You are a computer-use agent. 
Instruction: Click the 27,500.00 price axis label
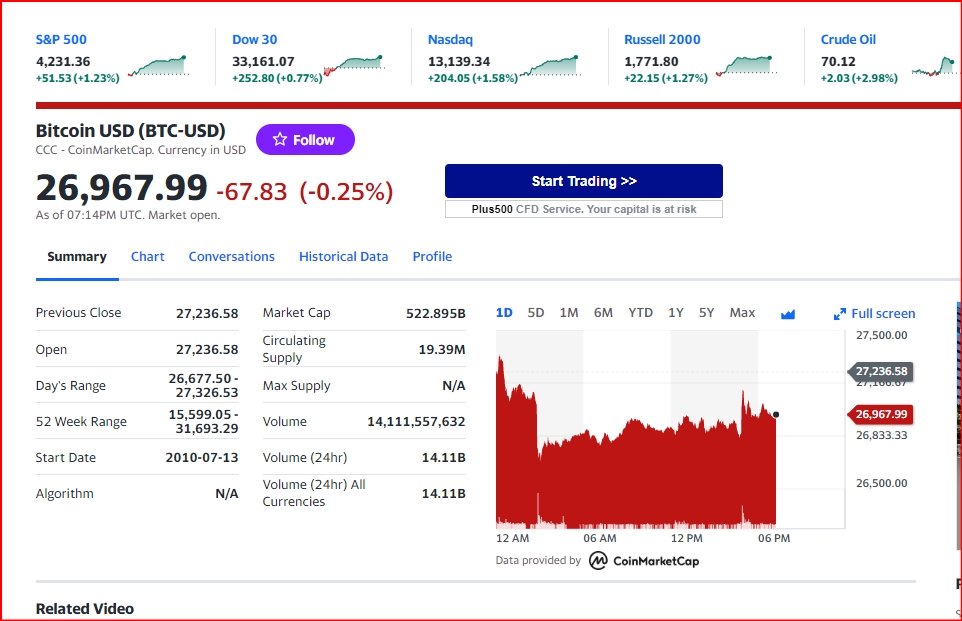882,335
